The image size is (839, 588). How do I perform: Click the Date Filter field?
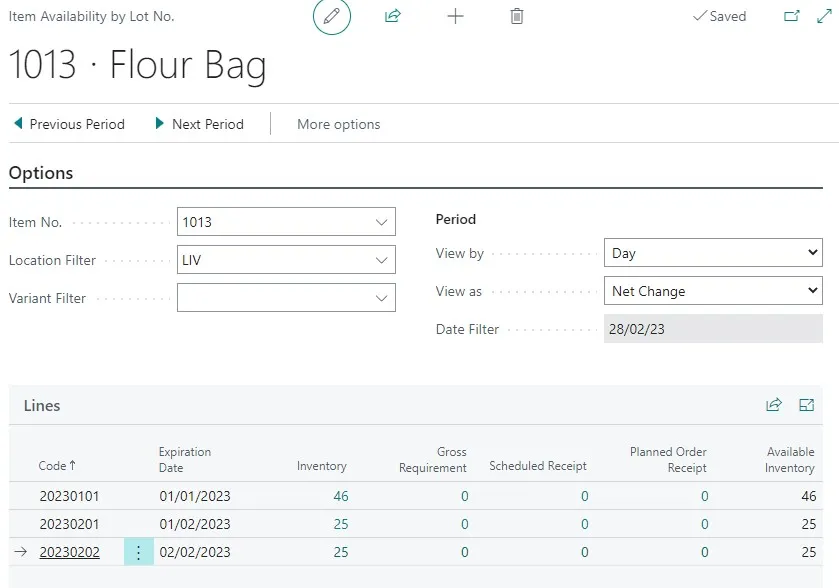[x=713, y=329]
